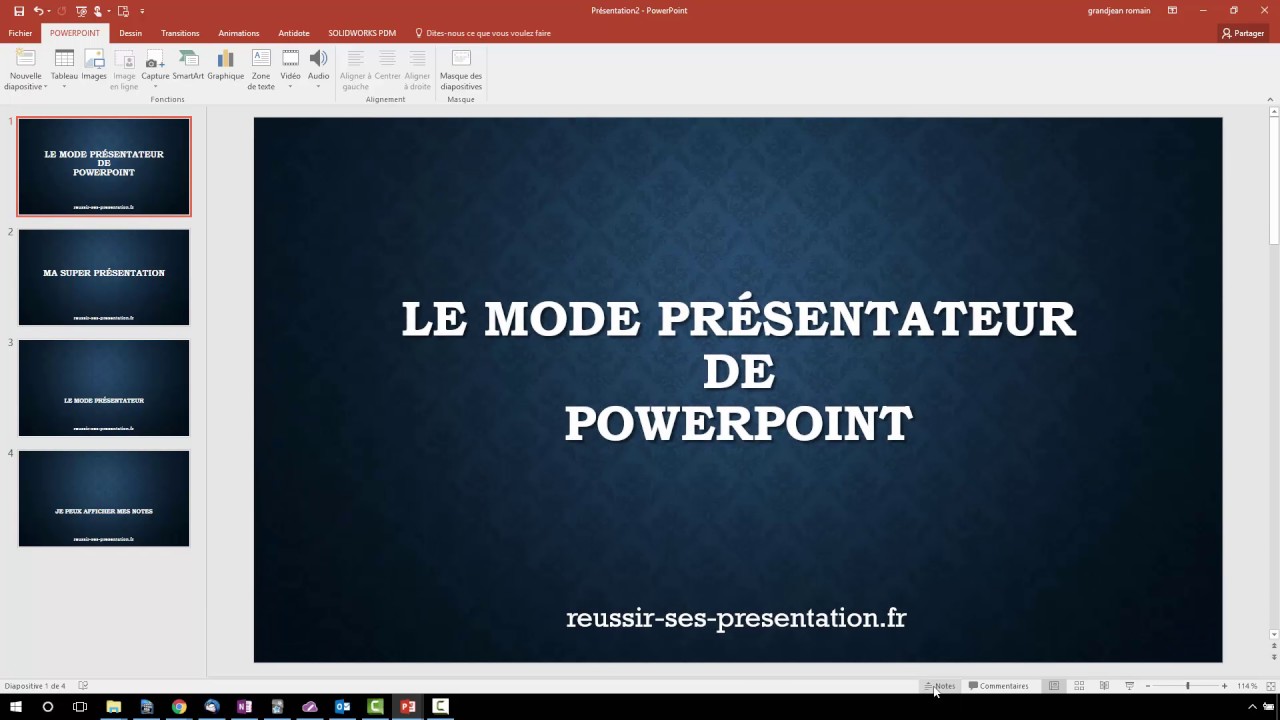Click the 'reussir-ses-presentation.fr' text on slide

click(x=736, y=618)
